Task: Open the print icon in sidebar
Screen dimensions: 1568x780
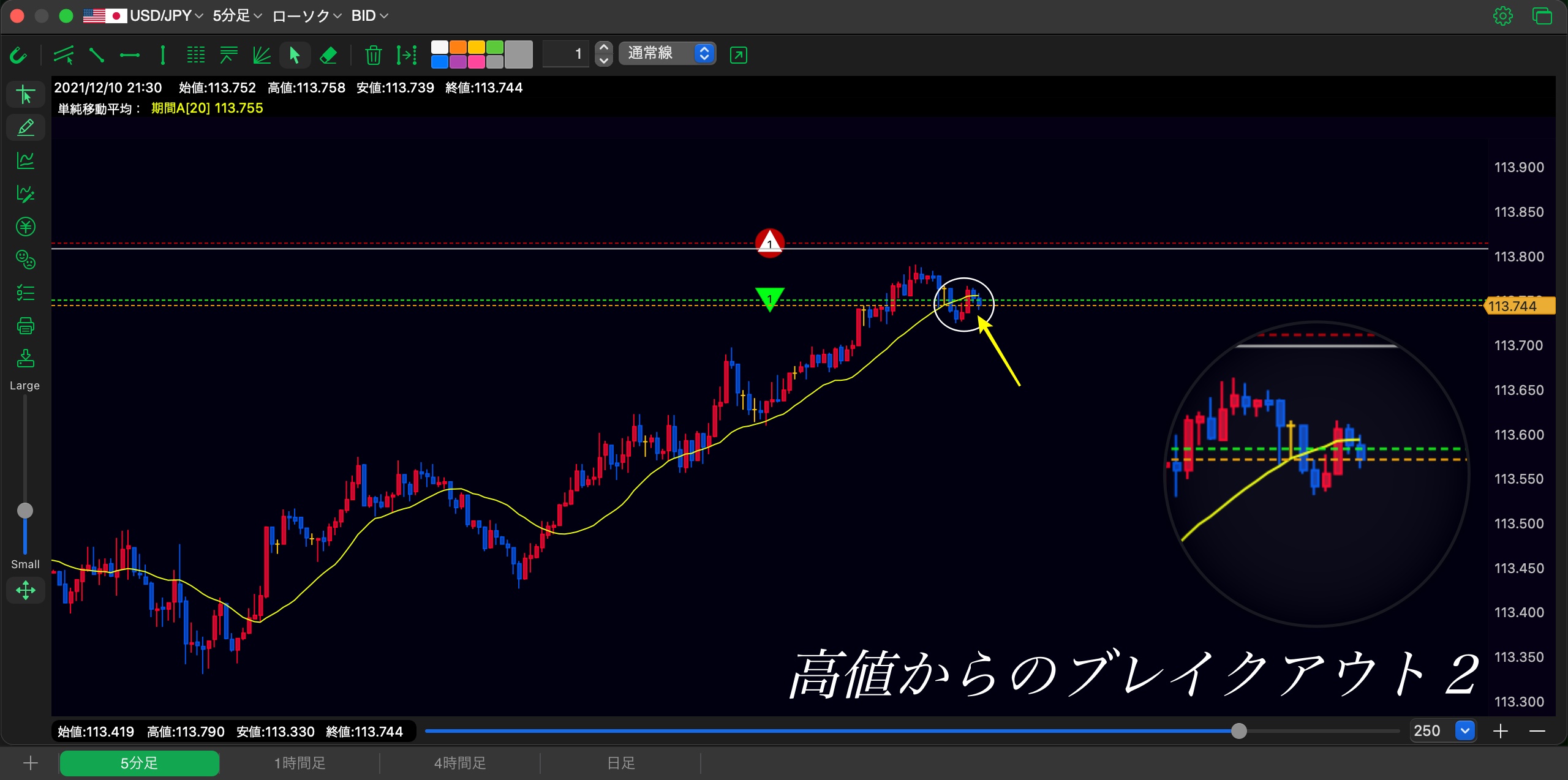Action: [25, 326]
